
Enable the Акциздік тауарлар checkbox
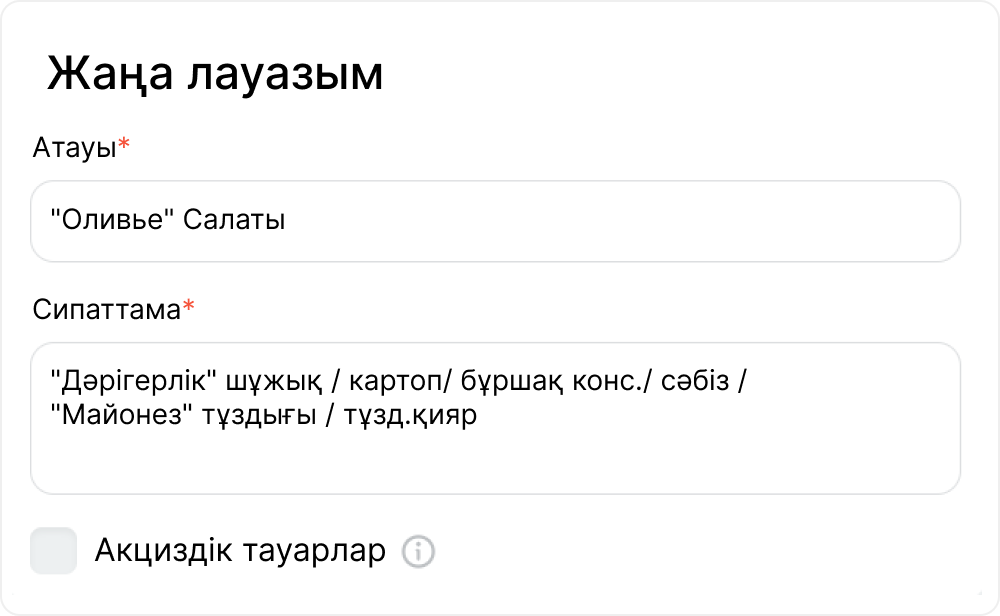pyautogui.click(x=53, y=551)
